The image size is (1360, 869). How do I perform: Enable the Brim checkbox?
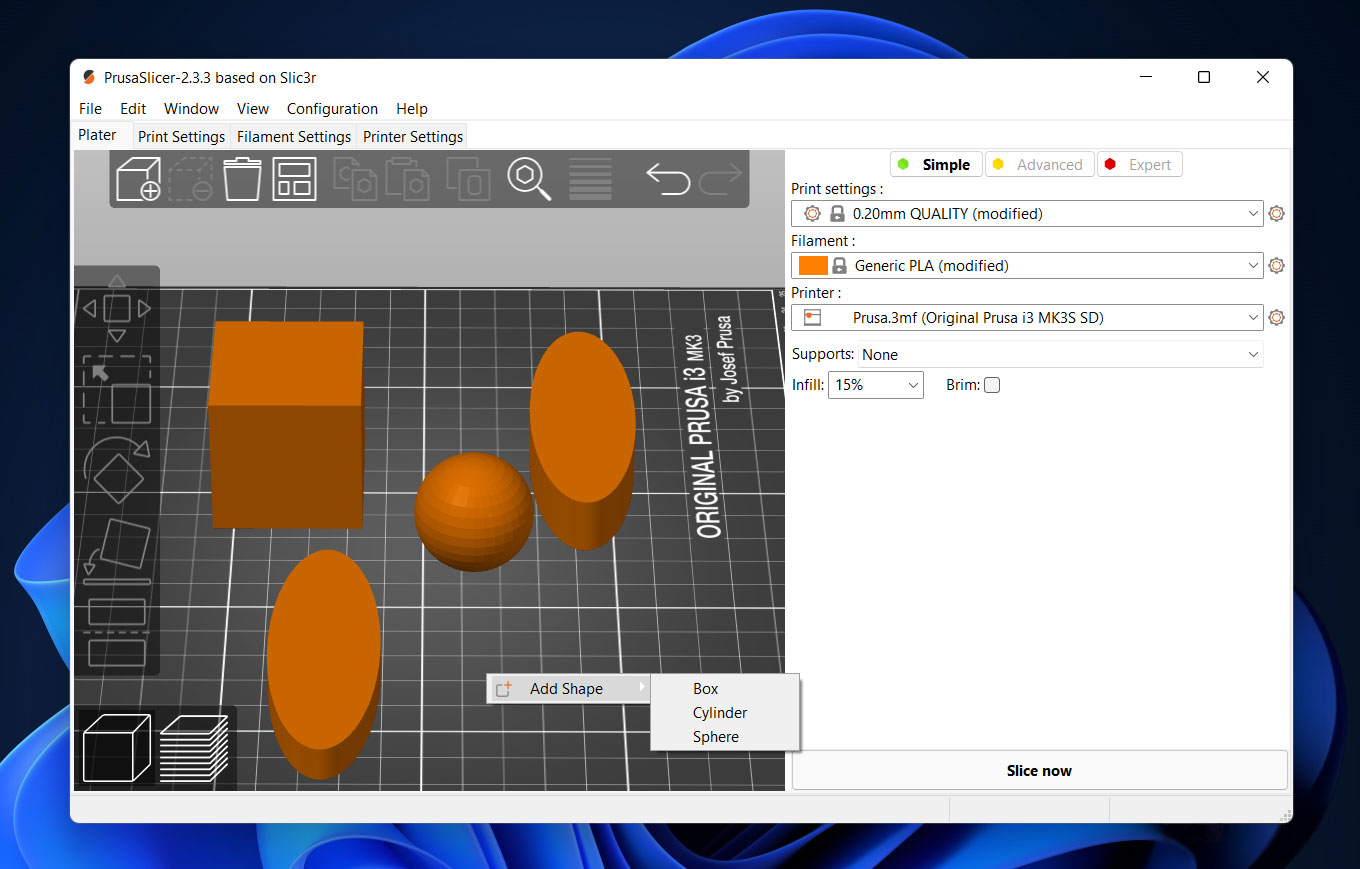[992, 385]
